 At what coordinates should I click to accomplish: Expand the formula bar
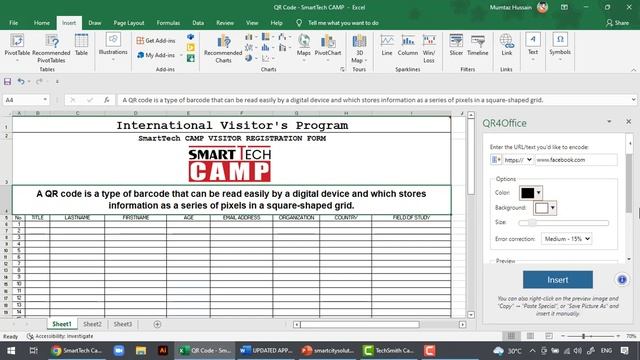tap(633, 100)
